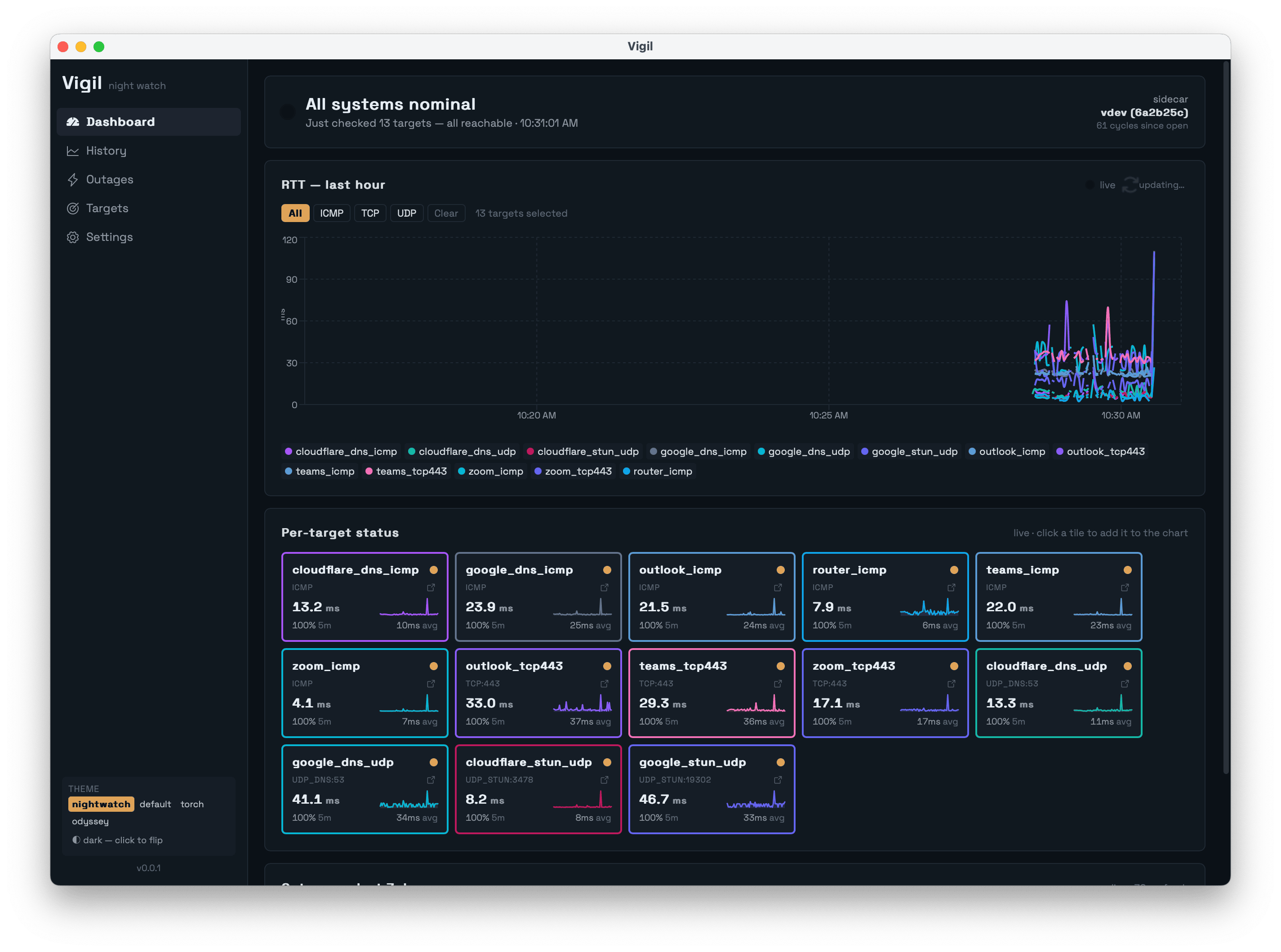Toggle google_dns_icmp legend series

click(698, 452)
